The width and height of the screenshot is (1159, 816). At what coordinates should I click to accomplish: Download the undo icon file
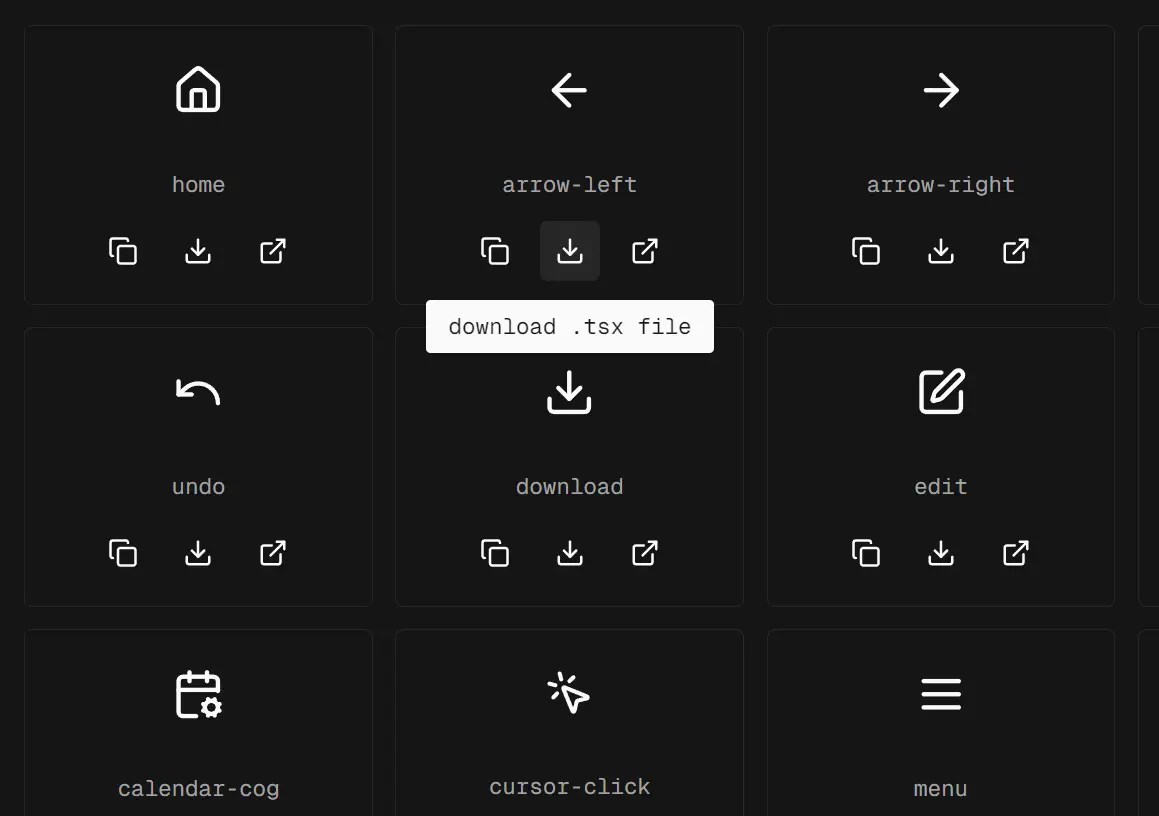(x=198, y=553)
